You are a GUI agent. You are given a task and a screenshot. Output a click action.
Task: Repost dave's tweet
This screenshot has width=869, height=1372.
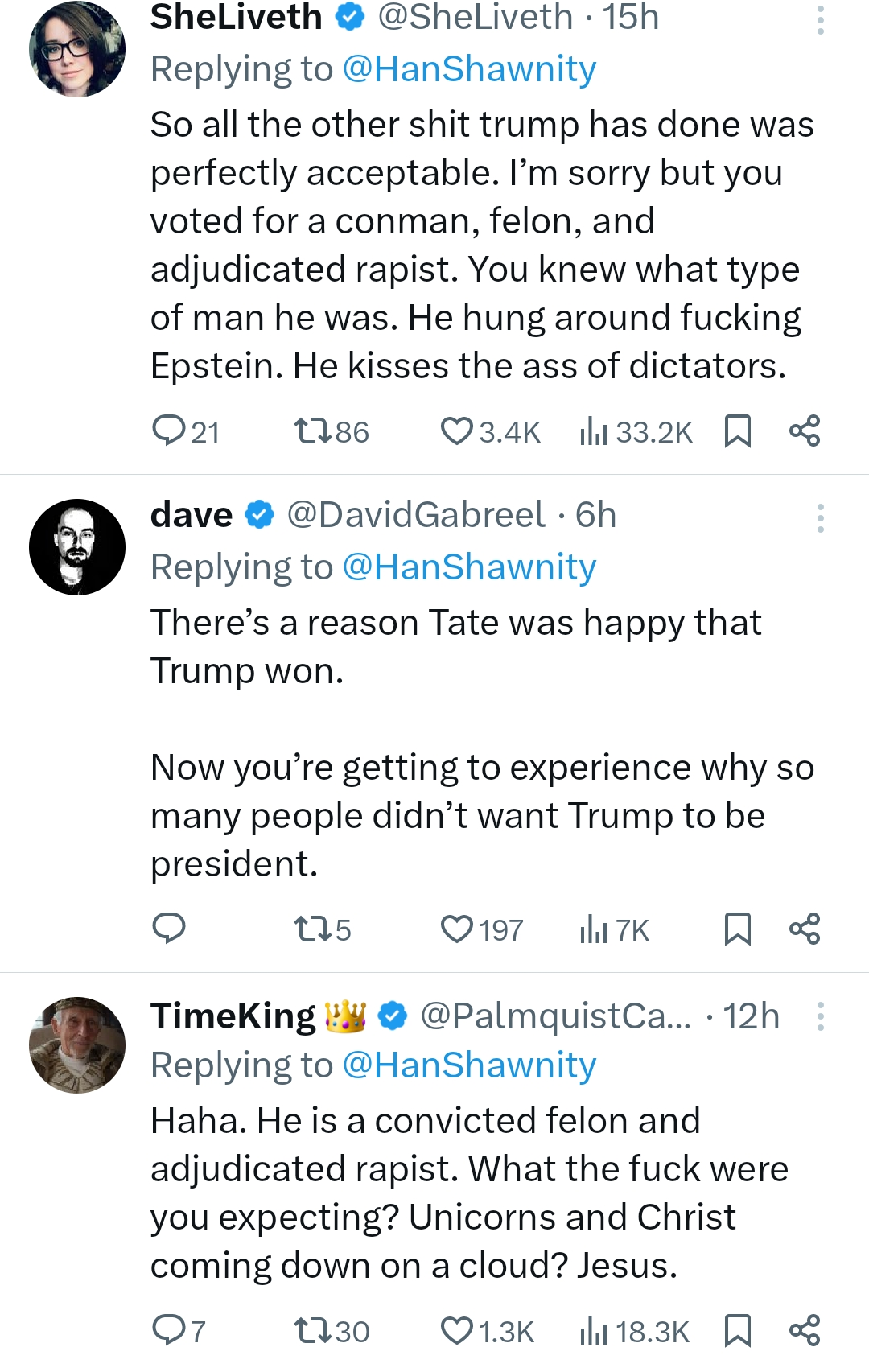[x=312, y=929]
